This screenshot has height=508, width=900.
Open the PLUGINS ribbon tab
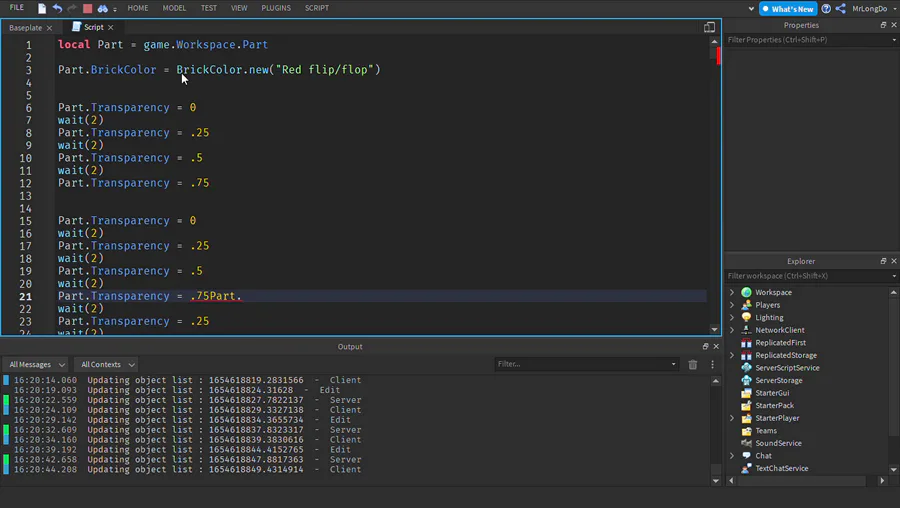pos(276,8)
